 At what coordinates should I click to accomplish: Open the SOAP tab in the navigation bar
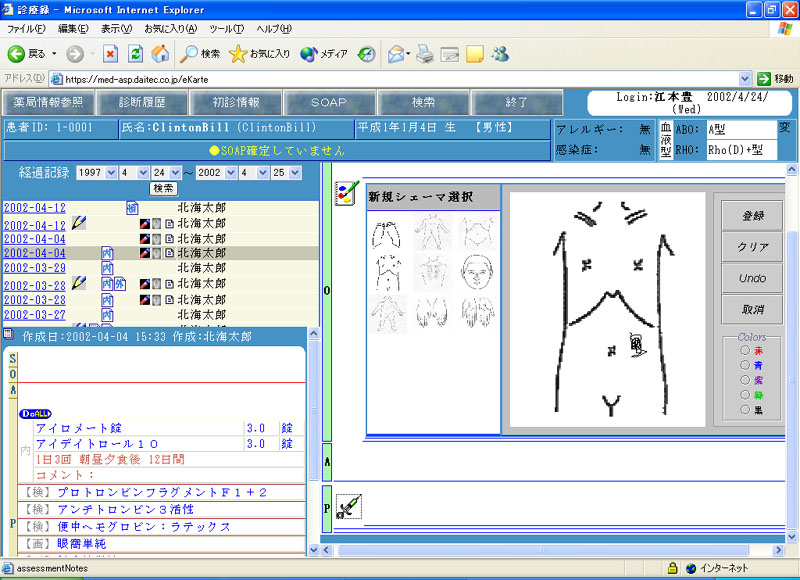328,102
